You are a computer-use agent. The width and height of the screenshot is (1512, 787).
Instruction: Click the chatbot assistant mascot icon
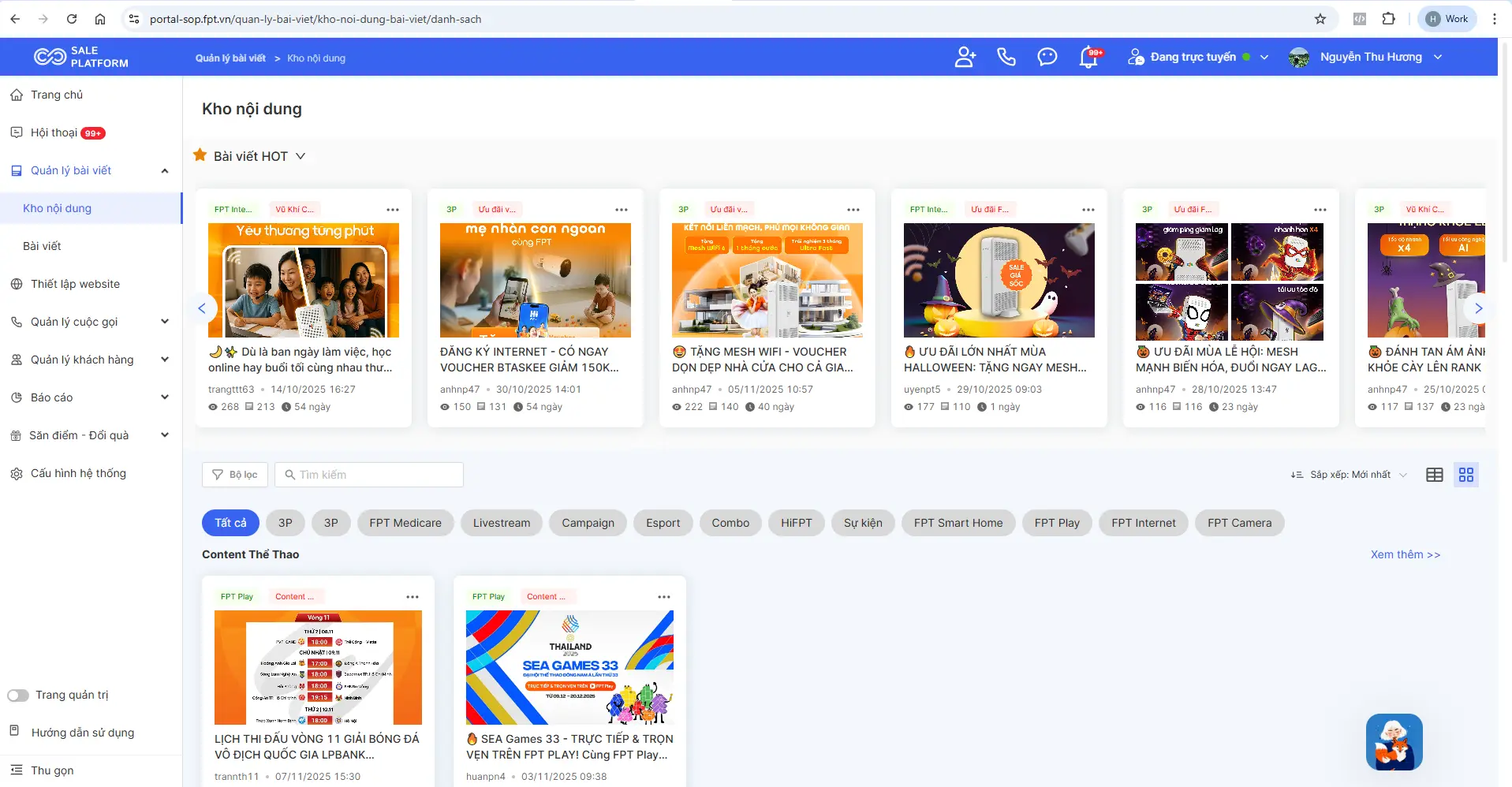coord(1394,742)
